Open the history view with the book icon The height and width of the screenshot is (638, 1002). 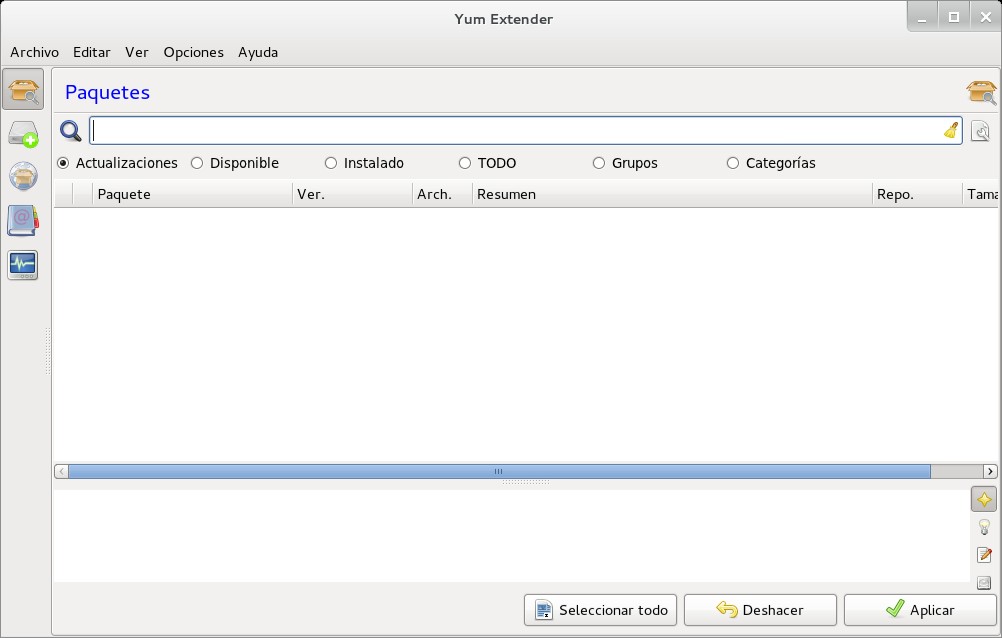point(23,221)
